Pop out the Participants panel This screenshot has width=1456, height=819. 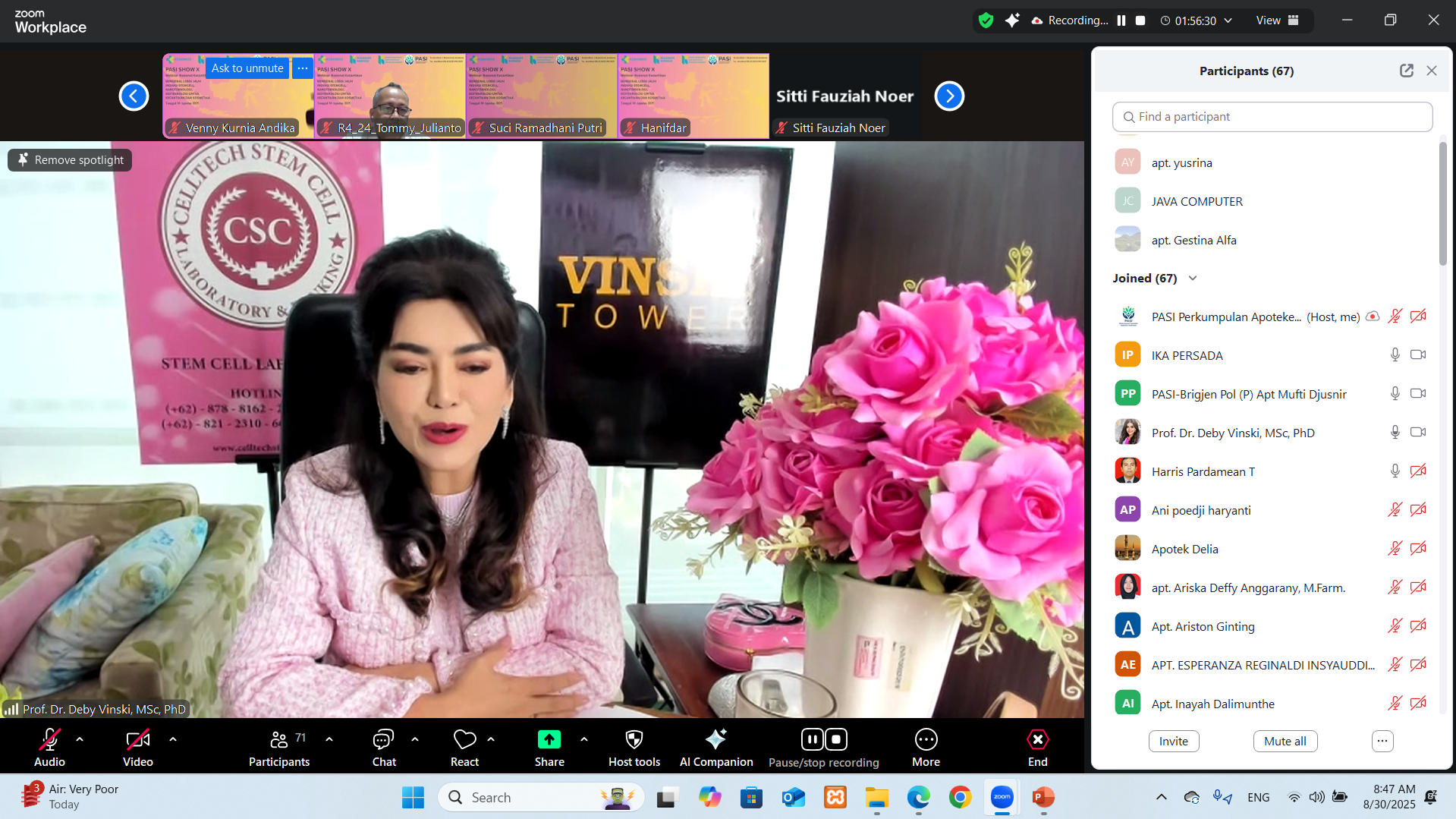pyautogui.click(x=1406, y=71)
